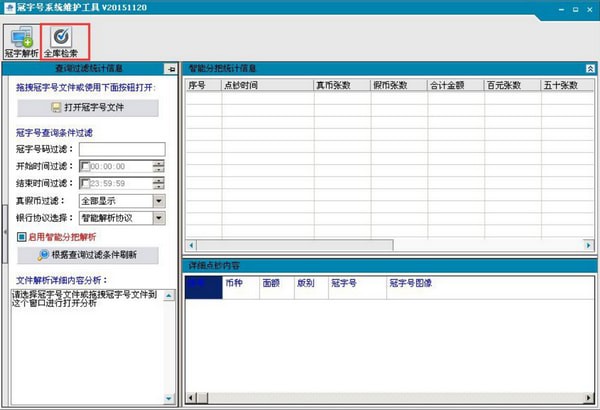The width and height of the screenshot is (600, 410).
Task: Click the pin icon on the left panel header
Action: click(170, 68)
